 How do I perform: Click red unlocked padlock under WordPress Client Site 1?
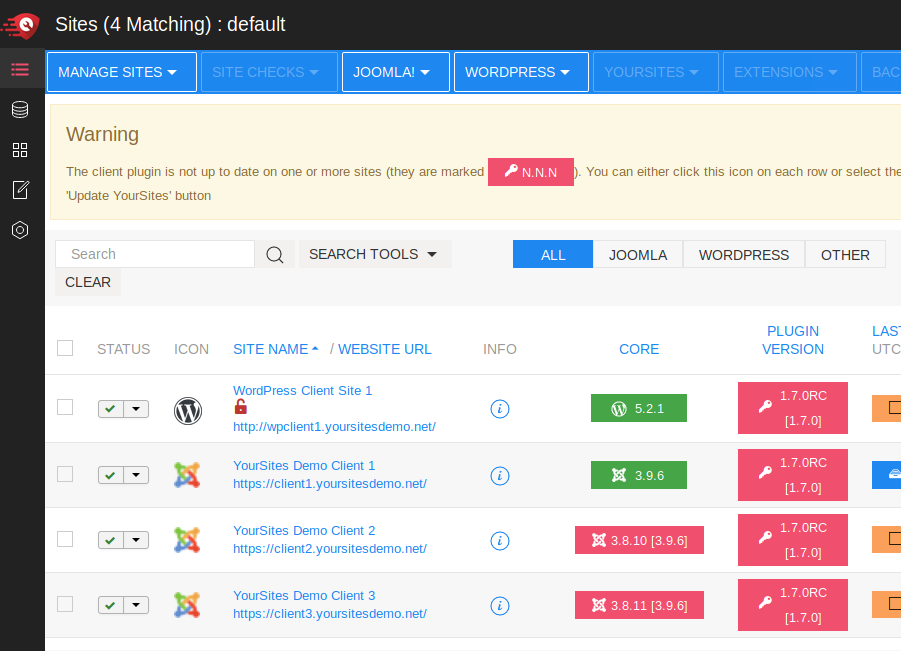click(241, 407)
